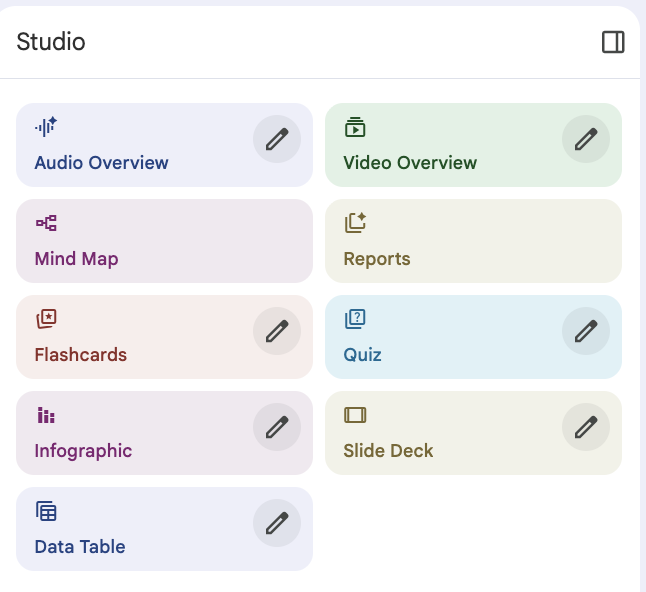Click the Mind Map diagram icon
The width and height of the screenshot is (646, 592).
pyautogui.click(x=46, y=223)
